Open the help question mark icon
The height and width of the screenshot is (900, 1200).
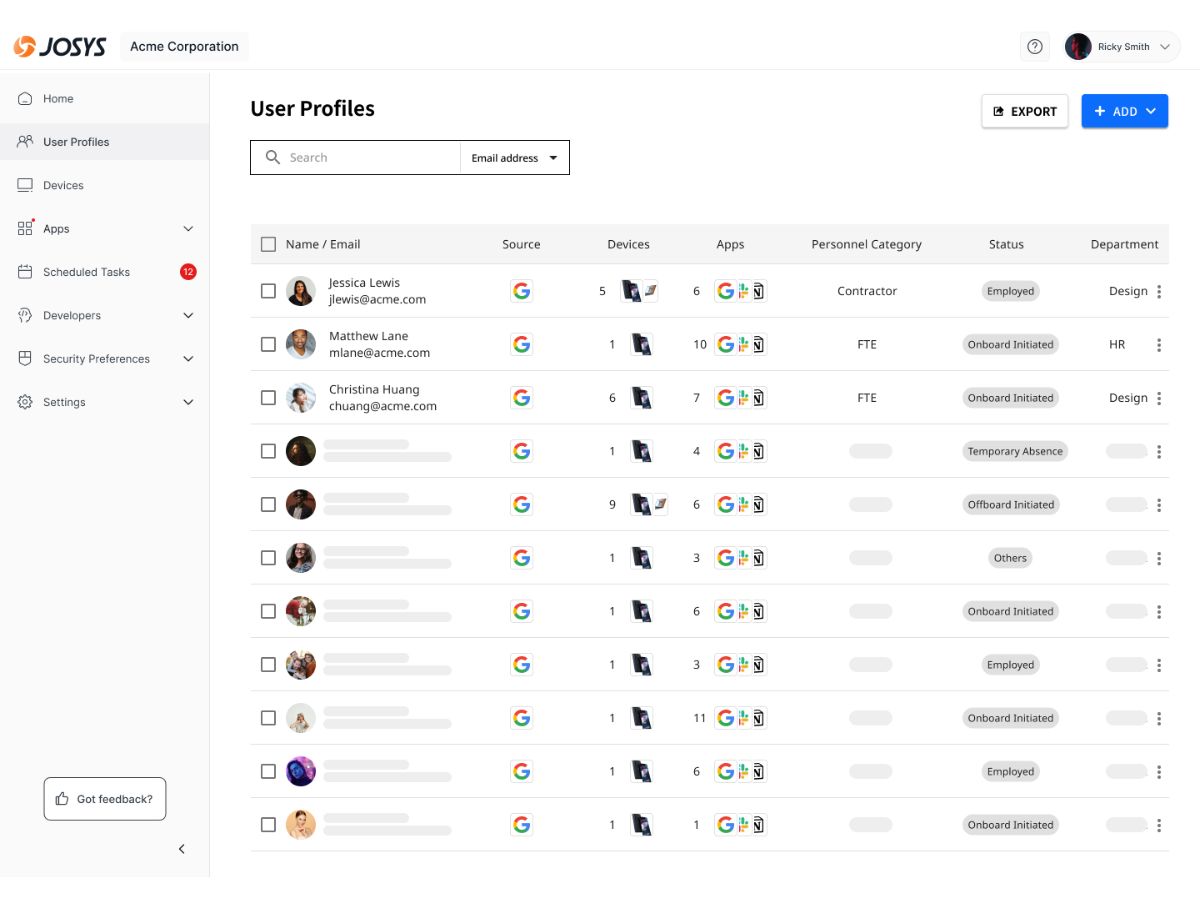point(1035,47)
